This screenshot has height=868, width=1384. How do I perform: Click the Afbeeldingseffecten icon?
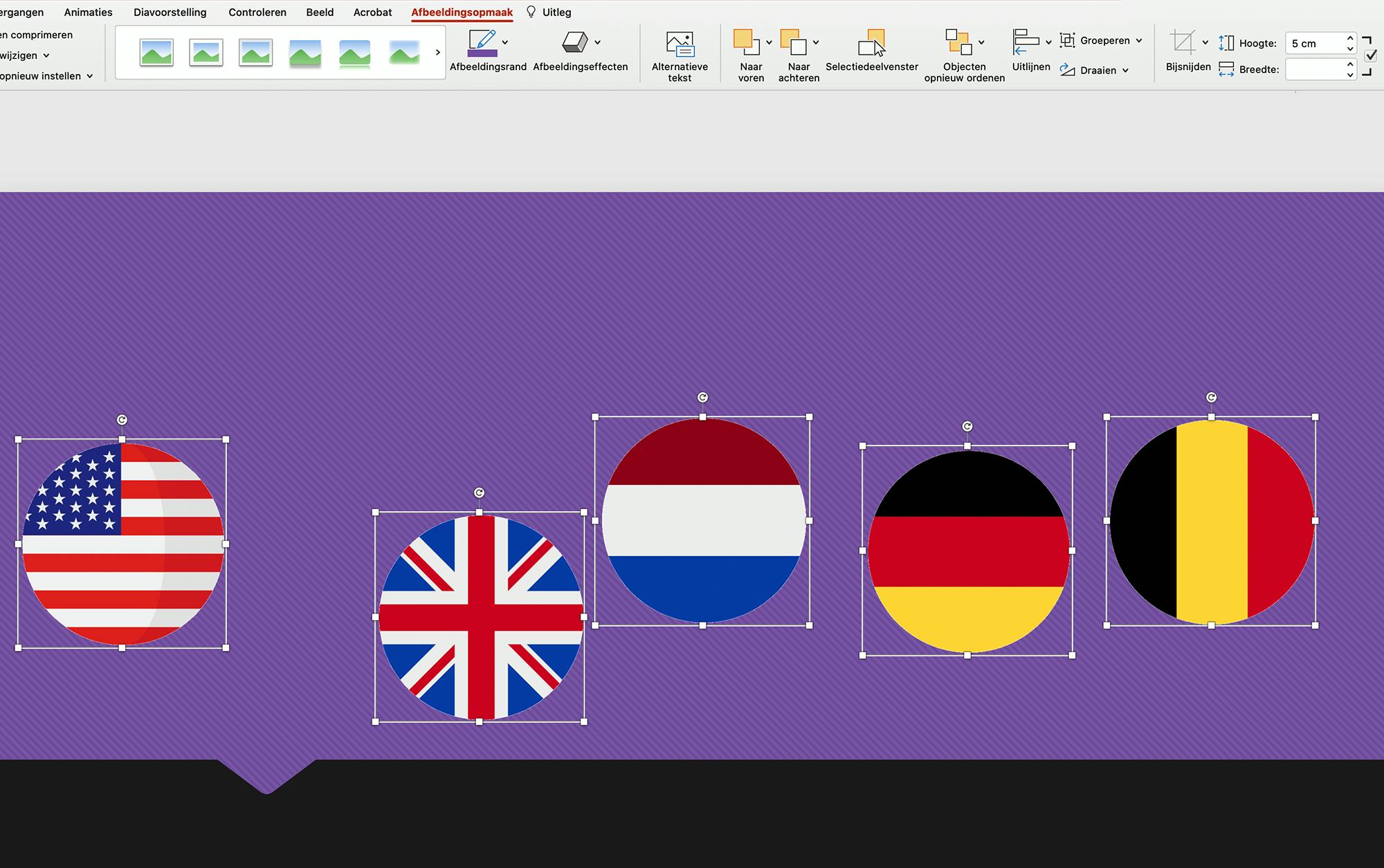574,42
